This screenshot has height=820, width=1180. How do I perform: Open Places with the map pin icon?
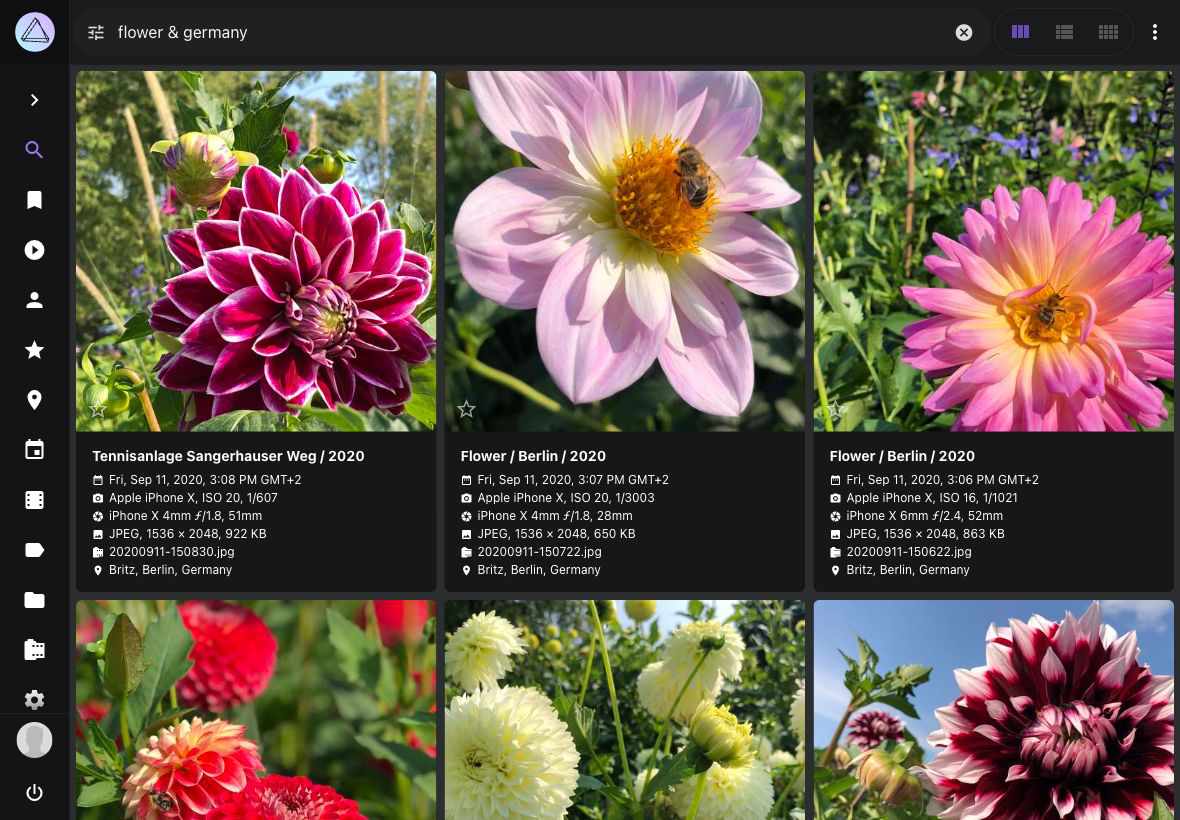pyautogui.click(x=34, y=400)
